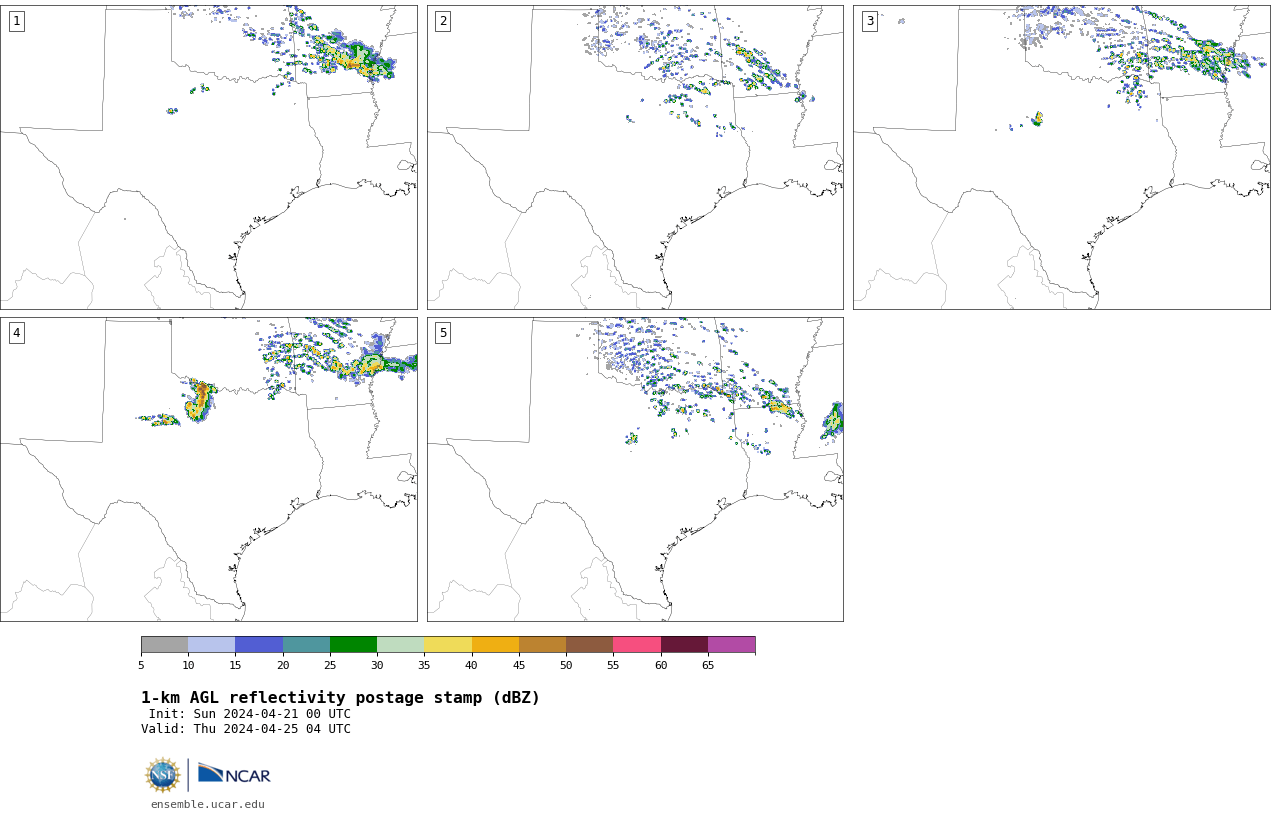Click the Valid: Thu 2024-04-25 04 UTC text
Viewport: 1280px width, 815px height.
coord(246,729)
